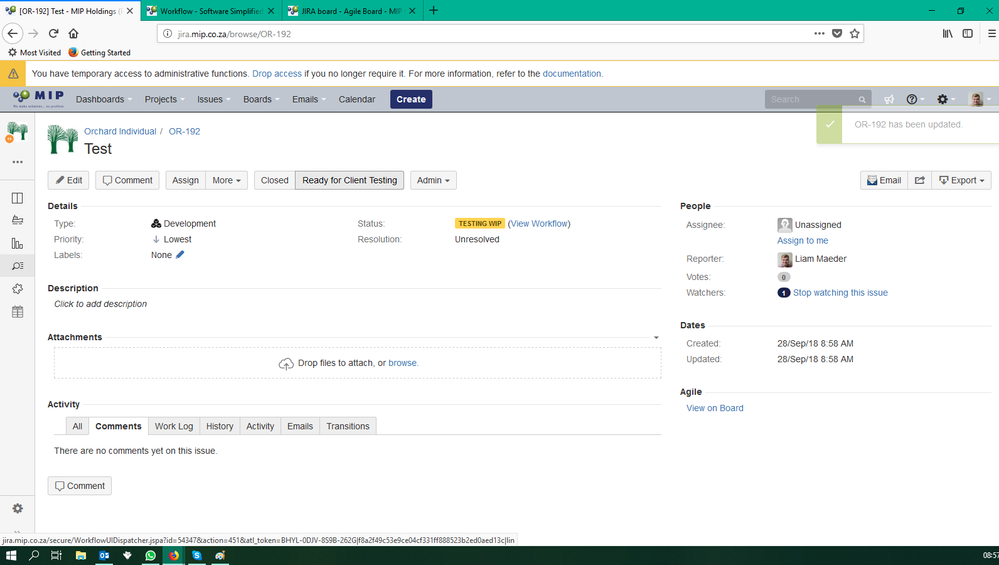Open Firefox hamburger menu
Viewport: 999px width, 565px height.
pyautogui.click(x=991, y=34)
